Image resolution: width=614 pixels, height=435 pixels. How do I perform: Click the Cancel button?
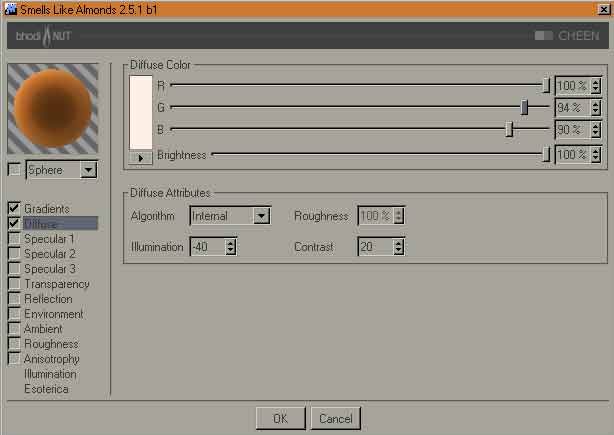(335, 418)
